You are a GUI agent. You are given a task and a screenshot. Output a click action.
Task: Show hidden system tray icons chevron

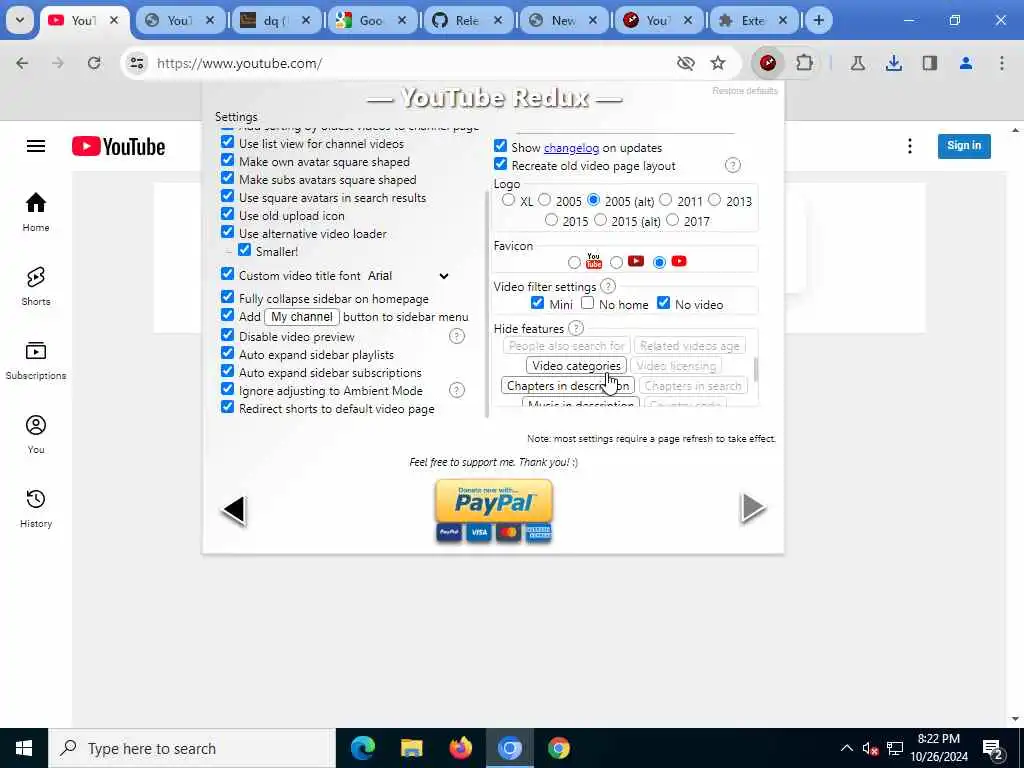coord(846,748)
